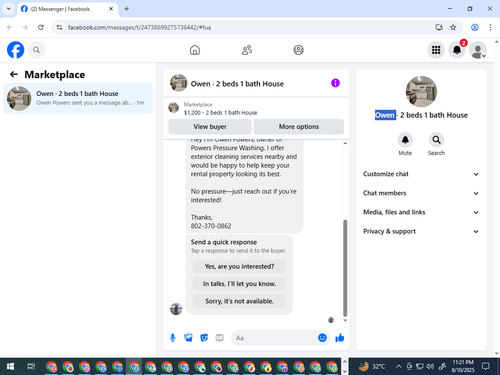The height and width of the screenshot is (375, 500).
Task: Choose a GIF icon
Action: tap(219, 338)
